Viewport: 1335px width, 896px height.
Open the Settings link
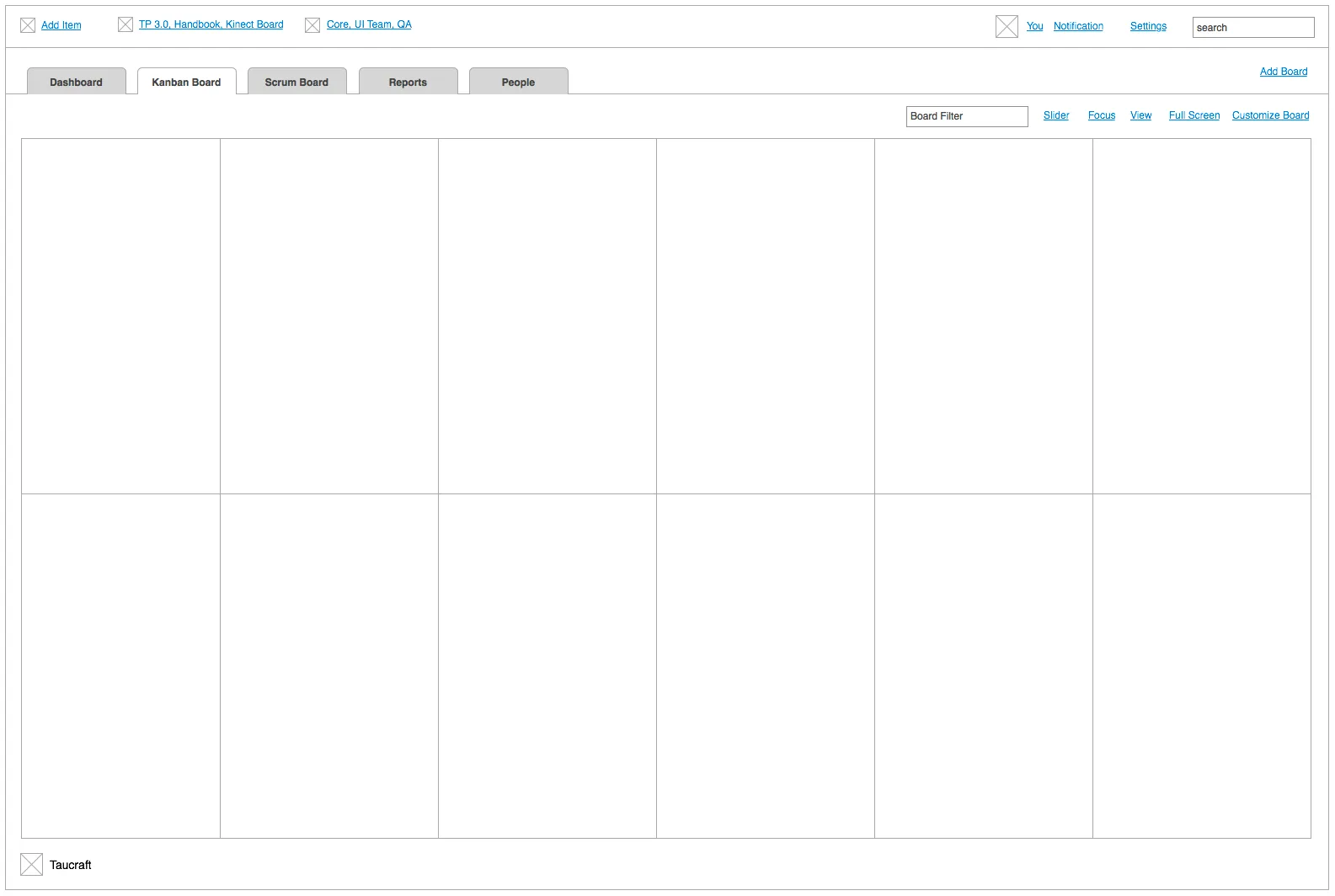[1148, 26]
